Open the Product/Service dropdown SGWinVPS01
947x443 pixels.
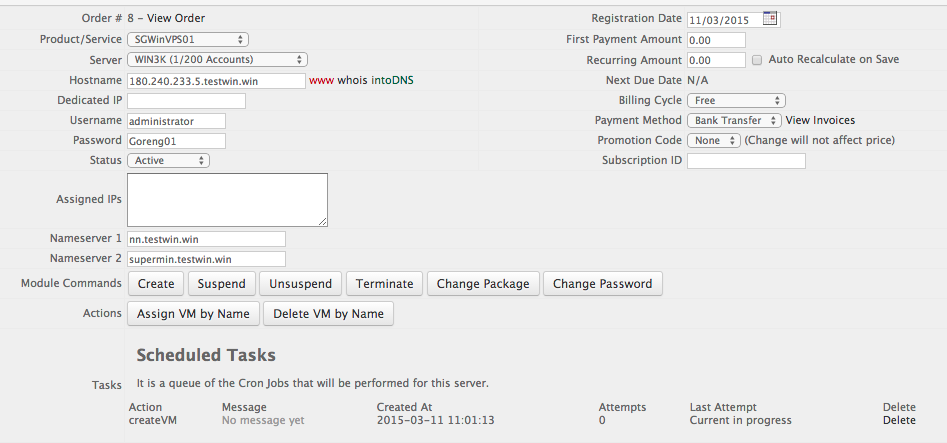[x=188, y=39]
